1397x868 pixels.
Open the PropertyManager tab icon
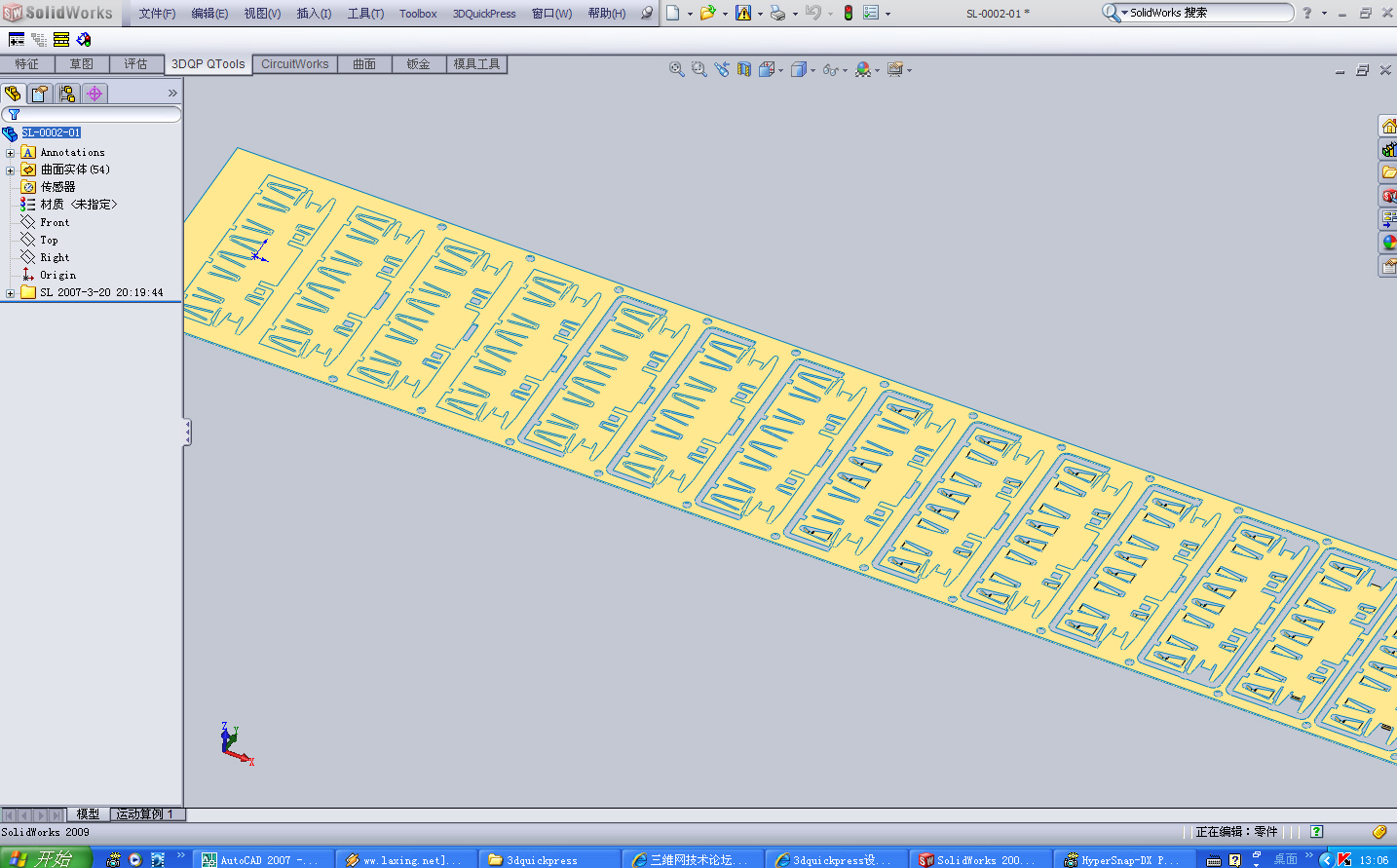click(x=40, y=94)
